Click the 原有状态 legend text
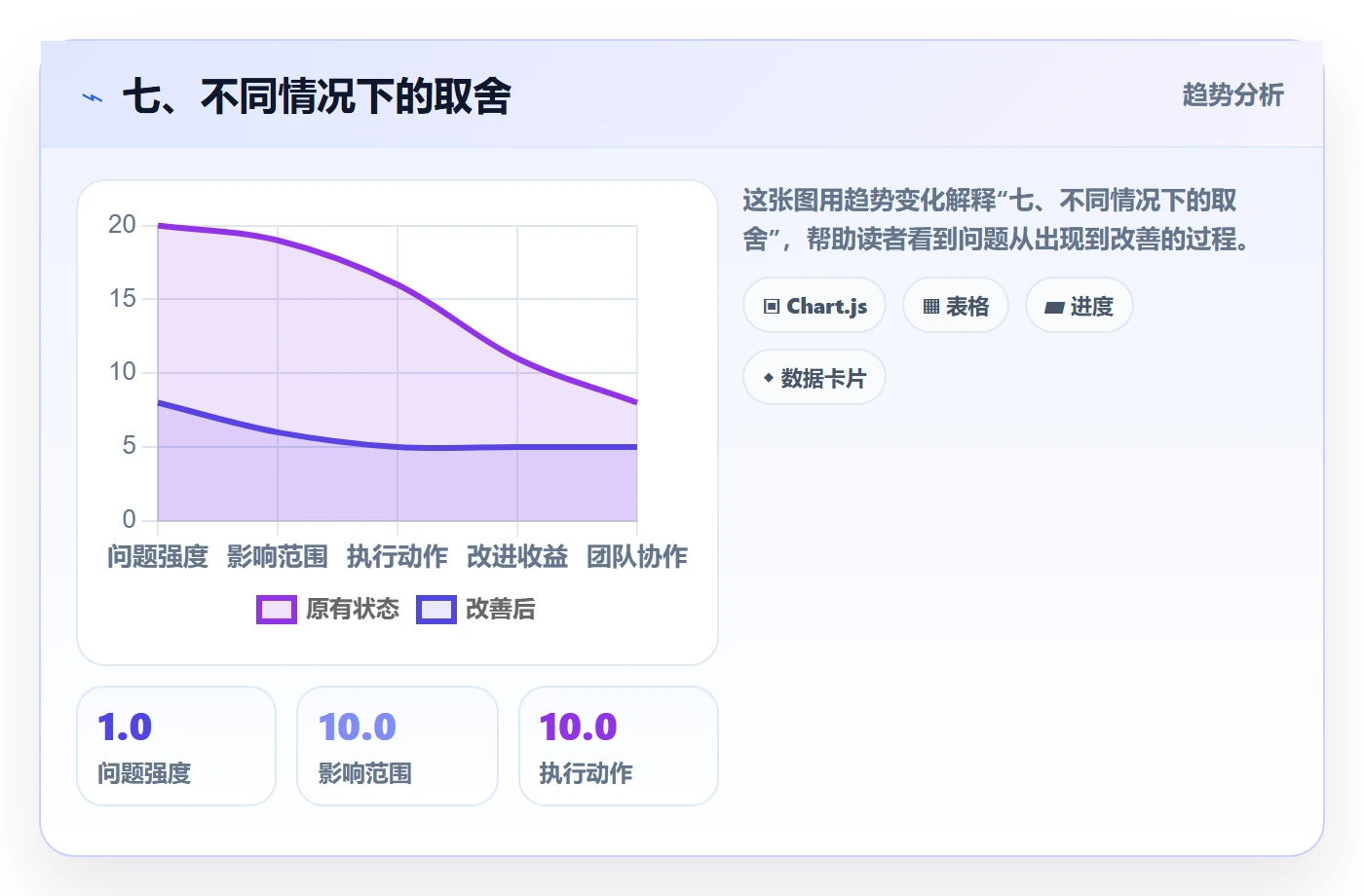The width and height of the screenshot is (1364, 896). point(353,610)
